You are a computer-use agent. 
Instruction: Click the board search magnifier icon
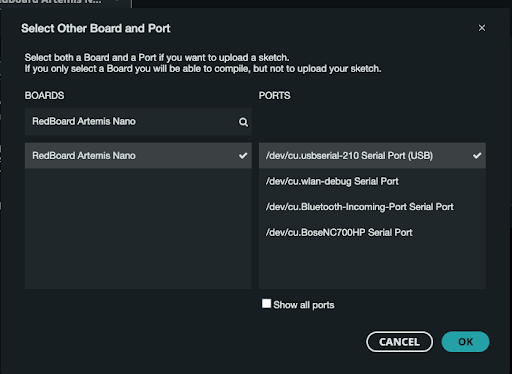pyautogui.click(x=243, y=122)
